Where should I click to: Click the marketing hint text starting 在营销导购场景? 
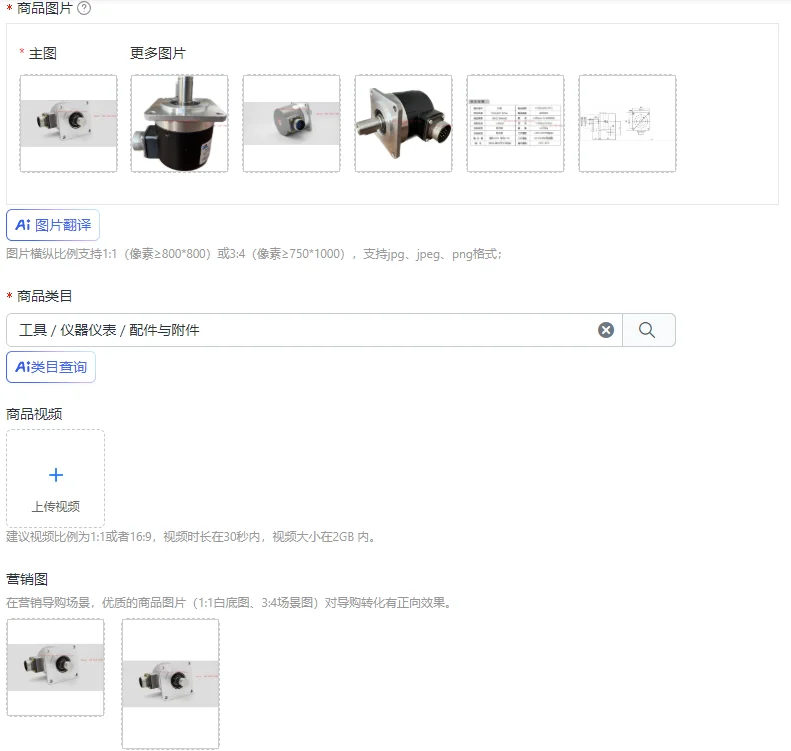click(x=230, y=603)
